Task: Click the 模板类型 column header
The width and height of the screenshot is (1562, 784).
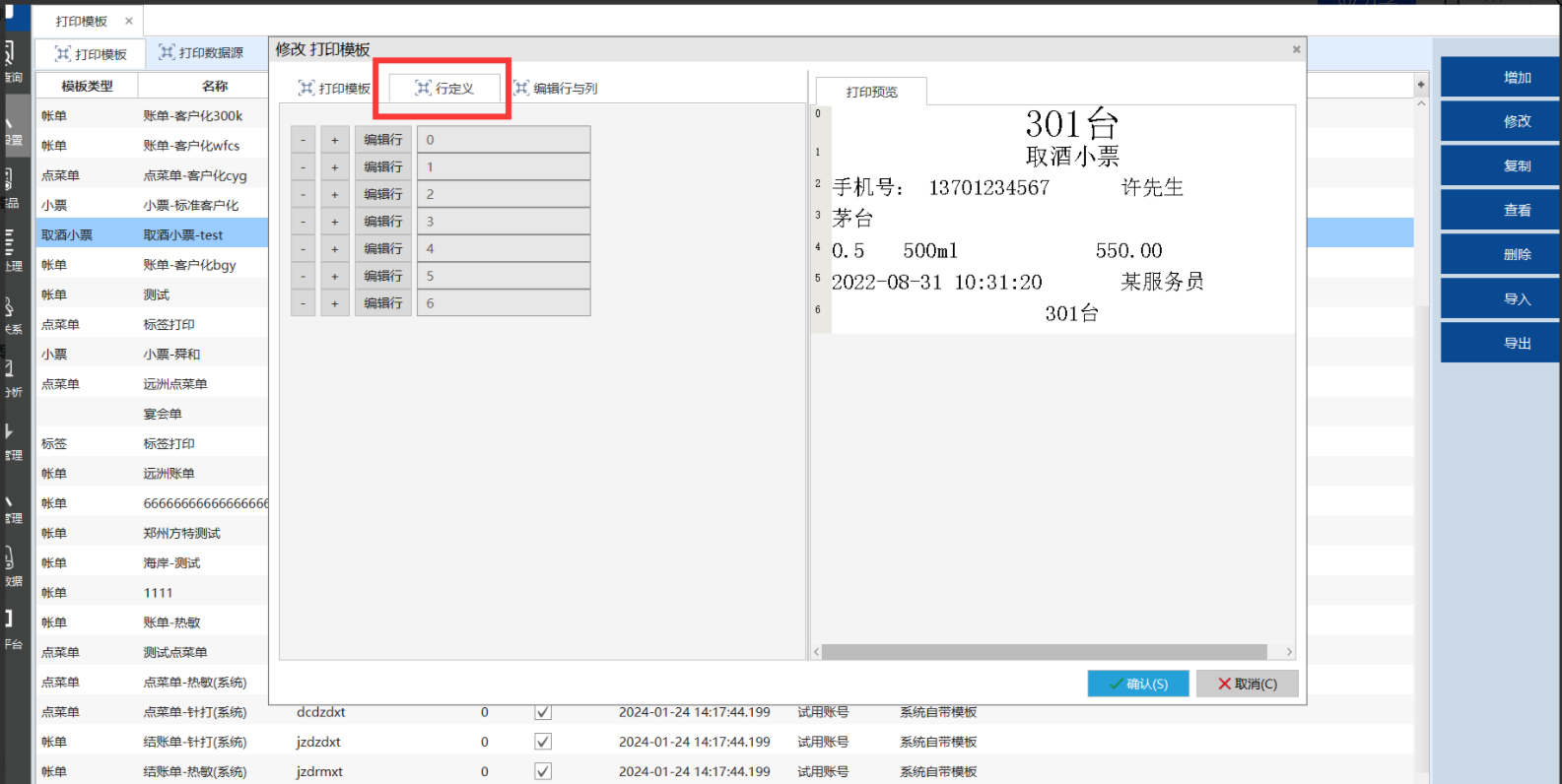Action: tap(87, 87)
